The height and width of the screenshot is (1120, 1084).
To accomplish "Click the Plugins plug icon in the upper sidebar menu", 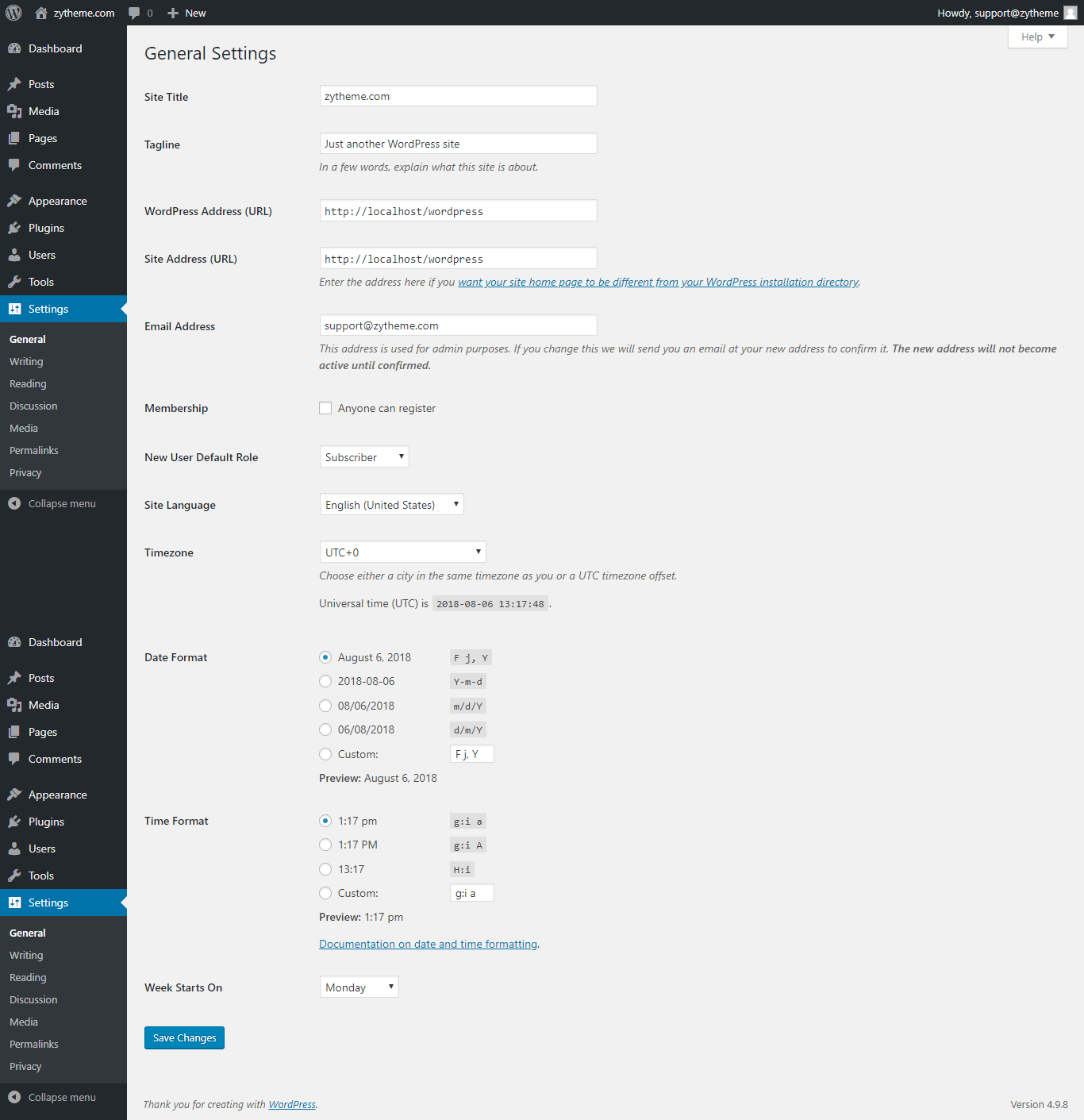I will pyautogui.click(x=14, y=228).
